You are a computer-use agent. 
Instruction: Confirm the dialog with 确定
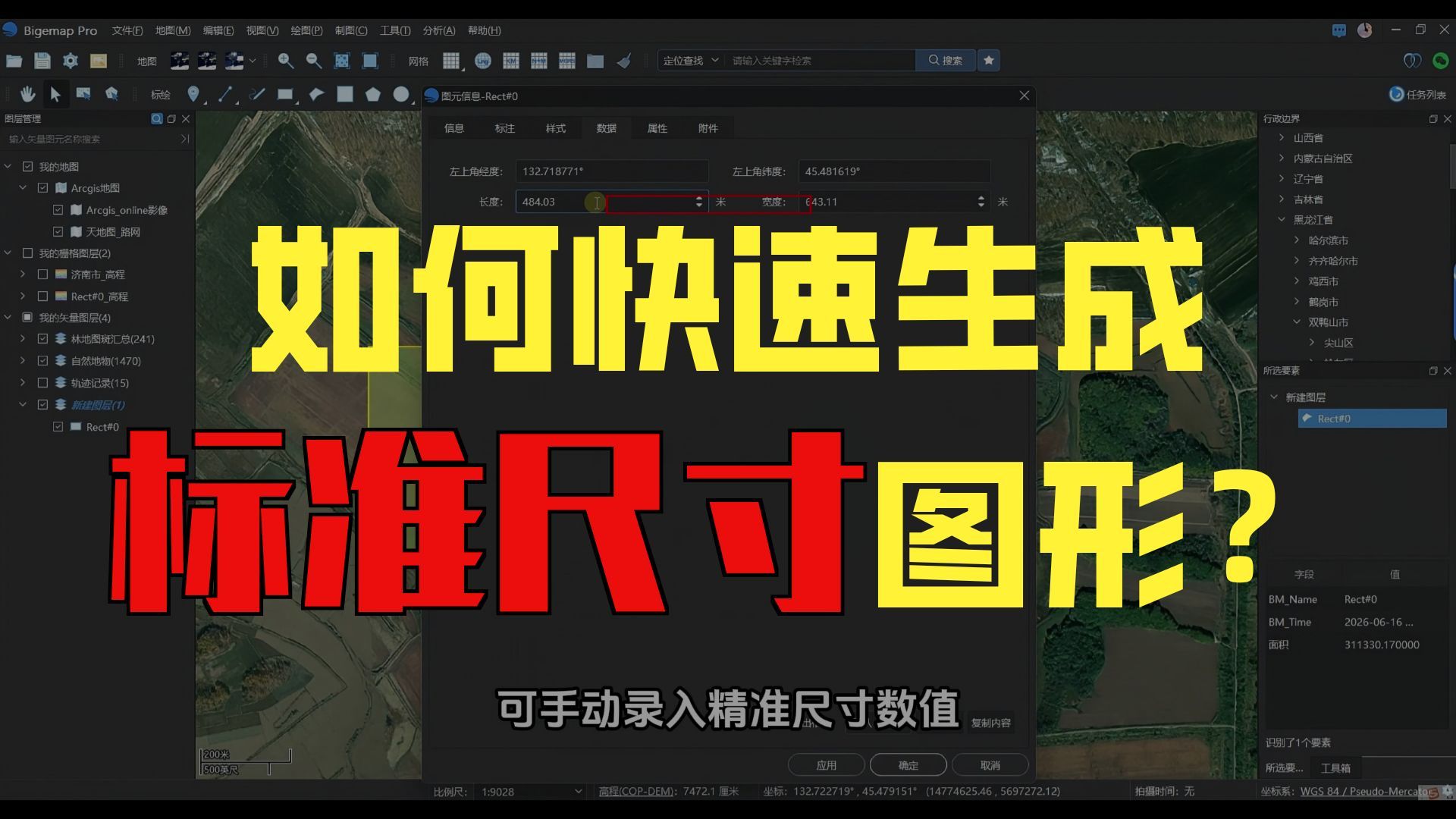(908, 765)
